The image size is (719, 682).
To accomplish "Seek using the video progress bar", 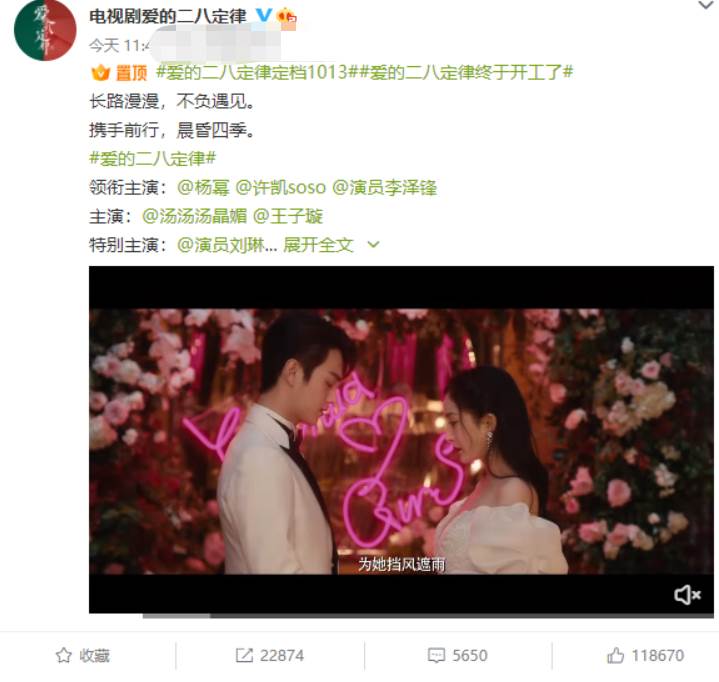I will (428, 616).
